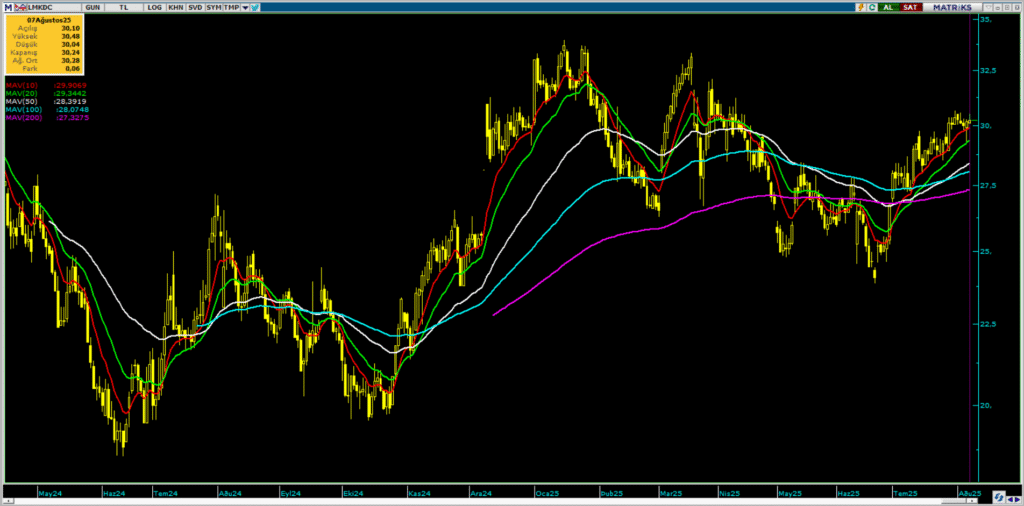Click the window pin-down triangle icon
The image size is (1024, 506).
[x=988, y=7]
